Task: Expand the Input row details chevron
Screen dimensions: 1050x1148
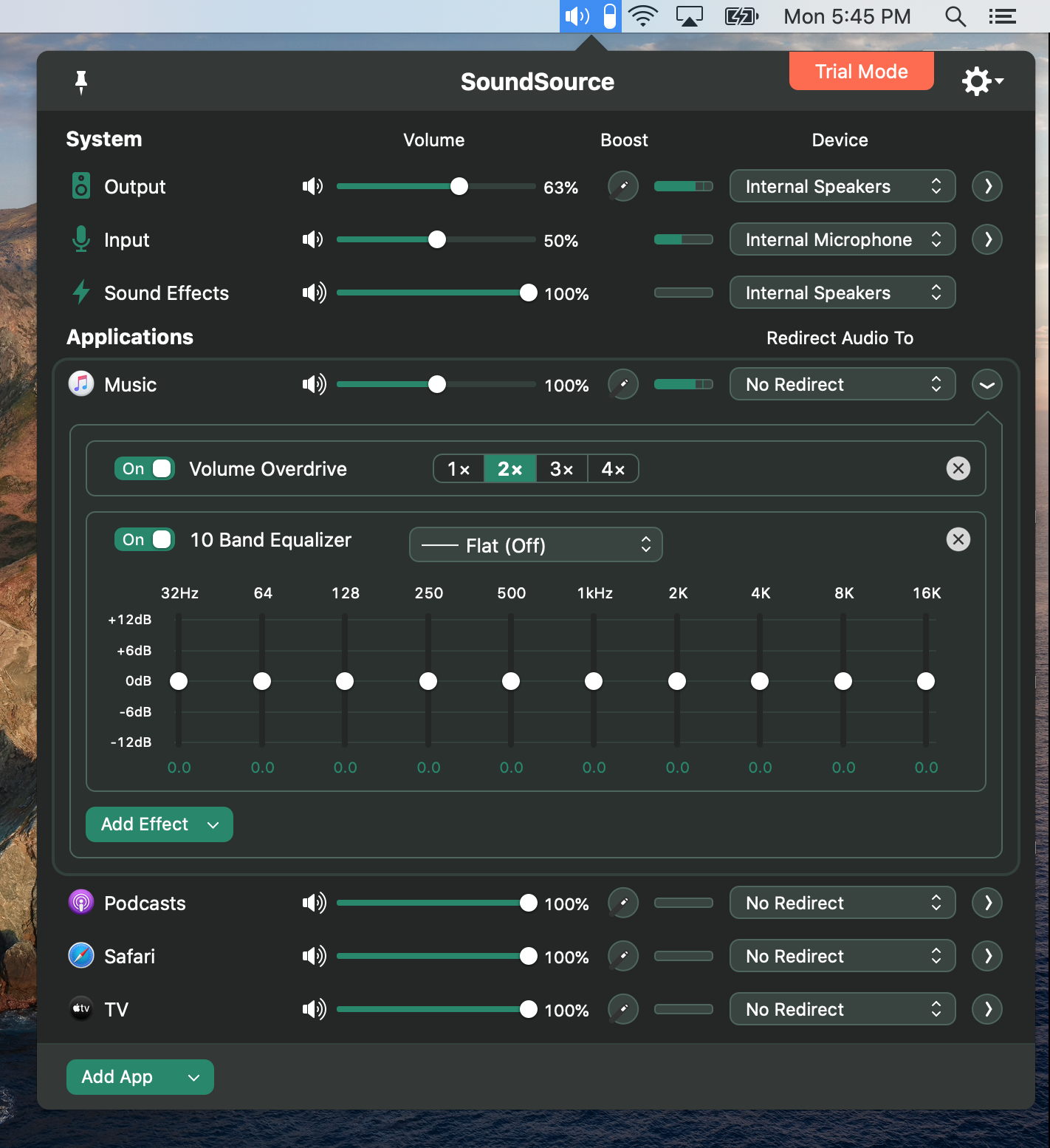Action: (987, 239)
